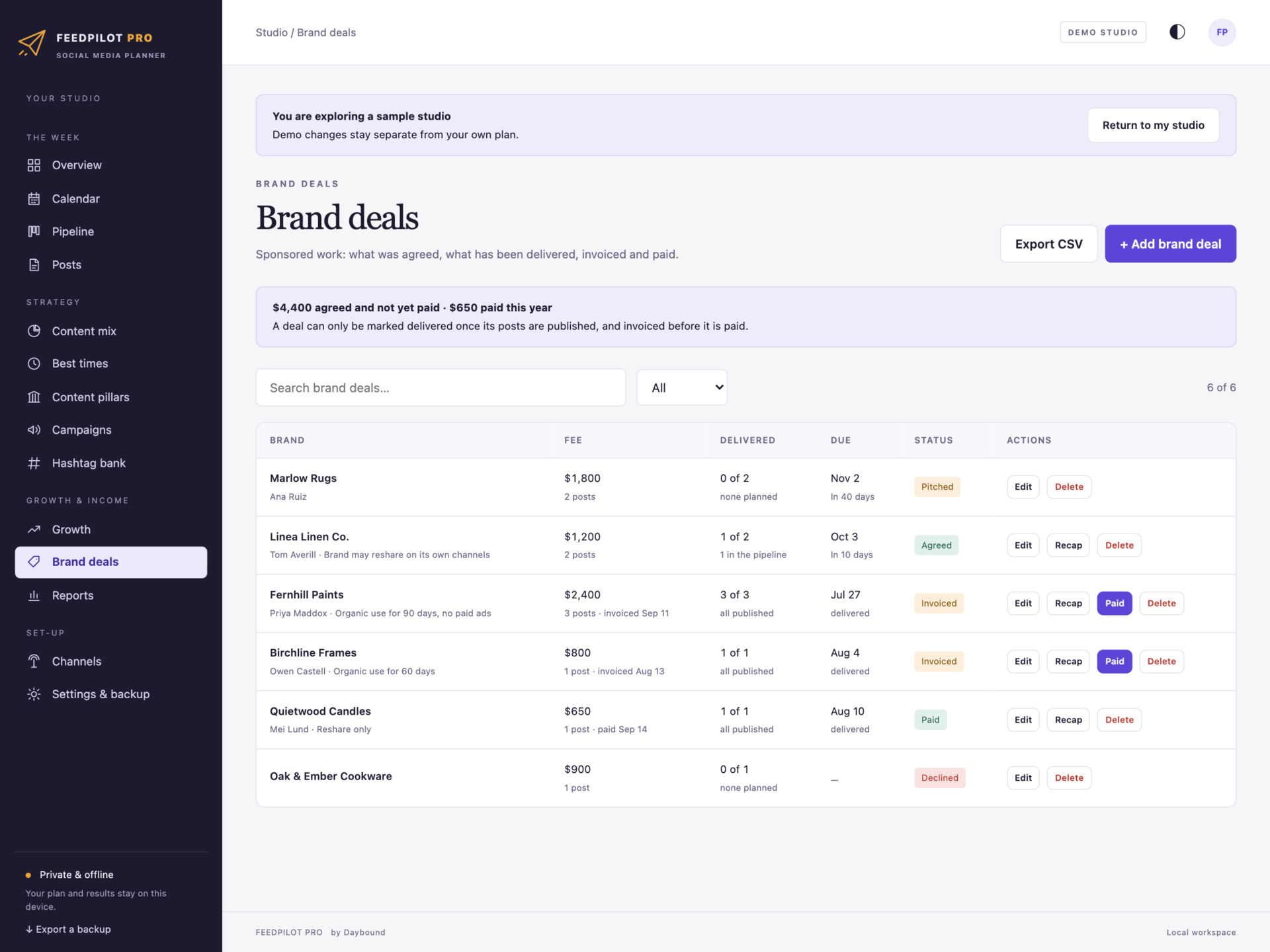This screenshot has height=952, width=1270.
Task: Click the Fernhill Paints brand name
Action: pyautogui.click(x=306, y=594)
